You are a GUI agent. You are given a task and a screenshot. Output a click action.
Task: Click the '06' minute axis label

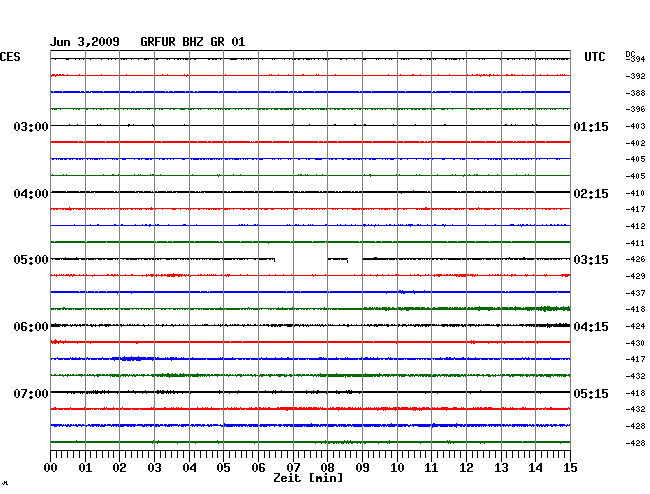[x=258, y=468]
